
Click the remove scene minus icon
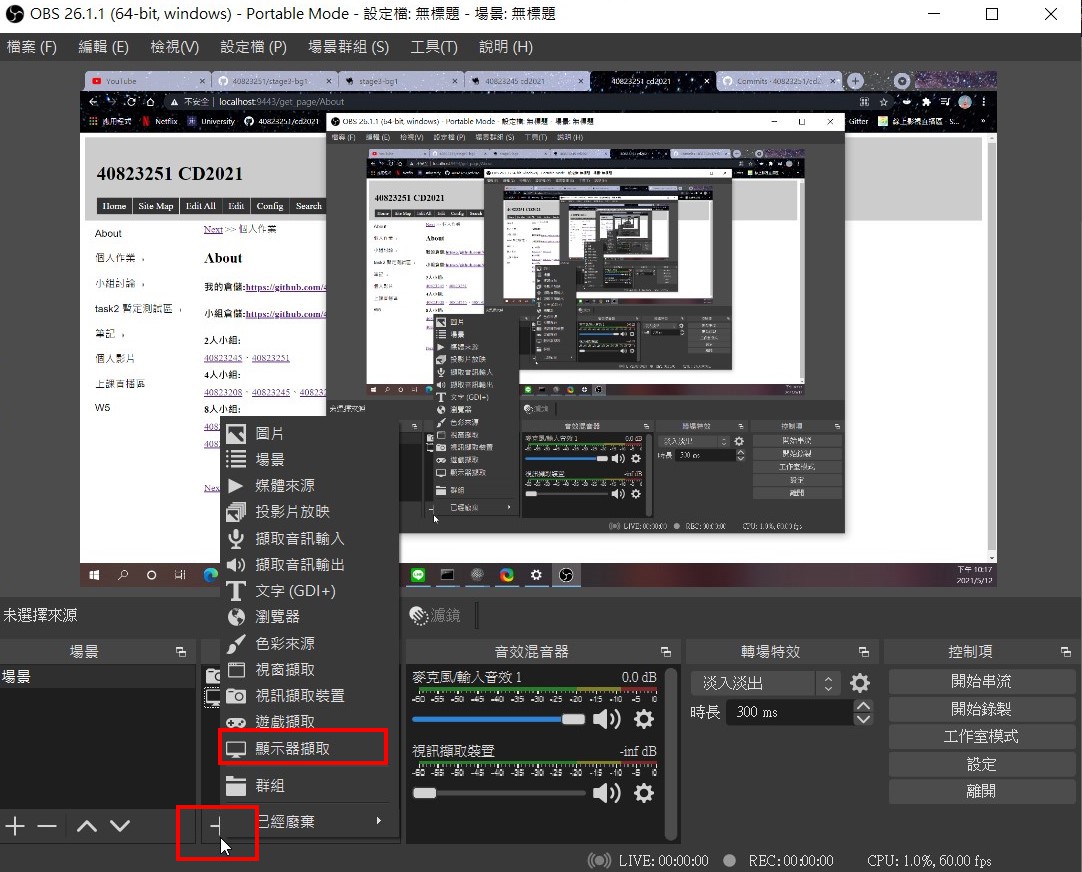tap(47, 826)
